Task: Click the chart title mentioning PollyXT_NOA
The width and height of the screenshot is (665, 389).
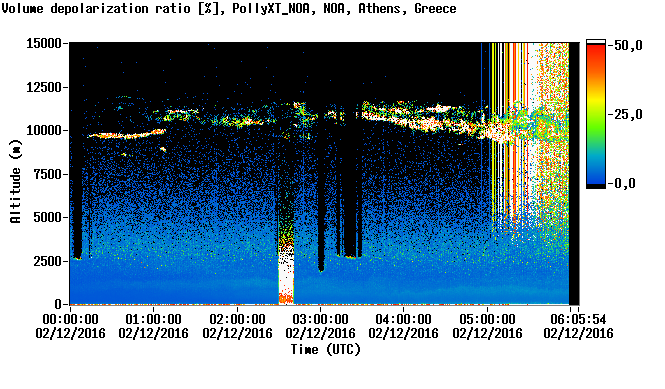Action: point(229,9)
